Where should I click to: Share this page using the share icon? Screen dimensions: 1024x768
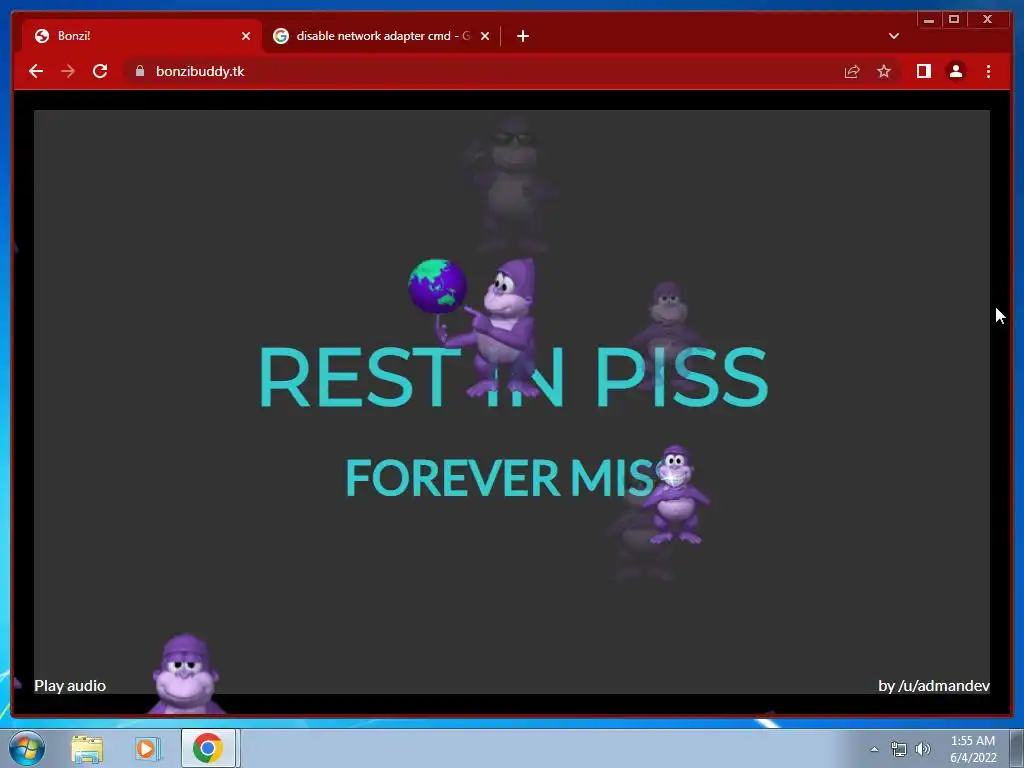pyautogui.click(x=852, y=71)
